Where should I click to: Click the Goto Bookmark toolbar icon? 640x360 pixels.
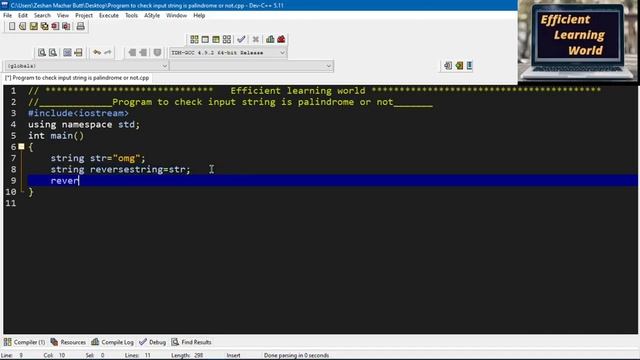point(469,65)
